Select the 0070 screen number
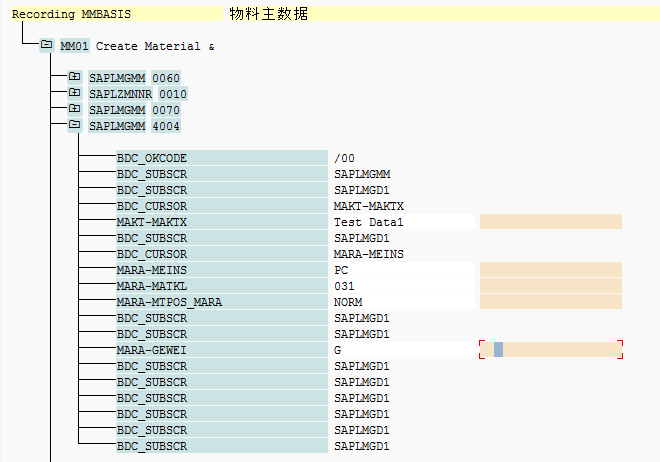Screen dimensions: 660x462 pos(166,110)
